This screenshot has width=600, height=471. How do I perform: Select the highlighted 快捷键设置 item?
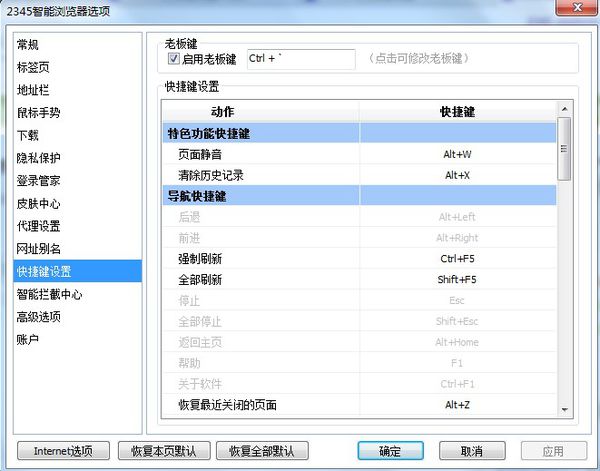pos(77,271)
